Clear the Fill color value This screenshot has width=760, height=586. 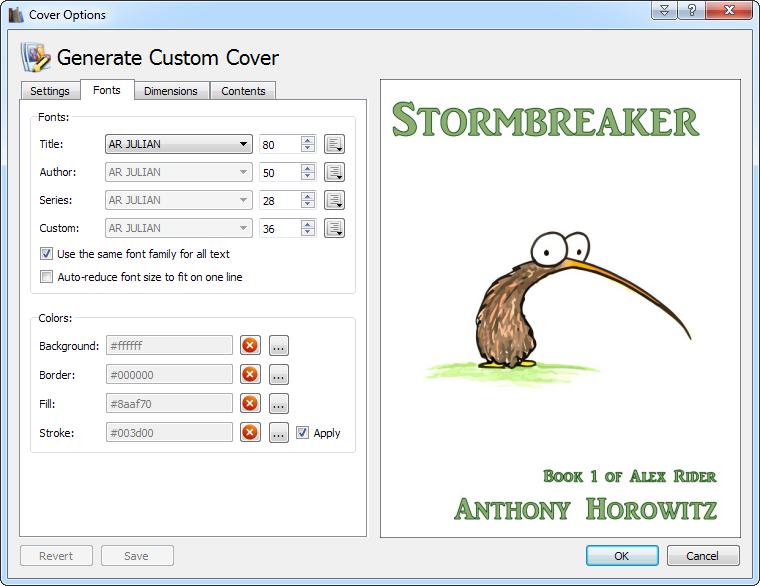click(250, 404)
